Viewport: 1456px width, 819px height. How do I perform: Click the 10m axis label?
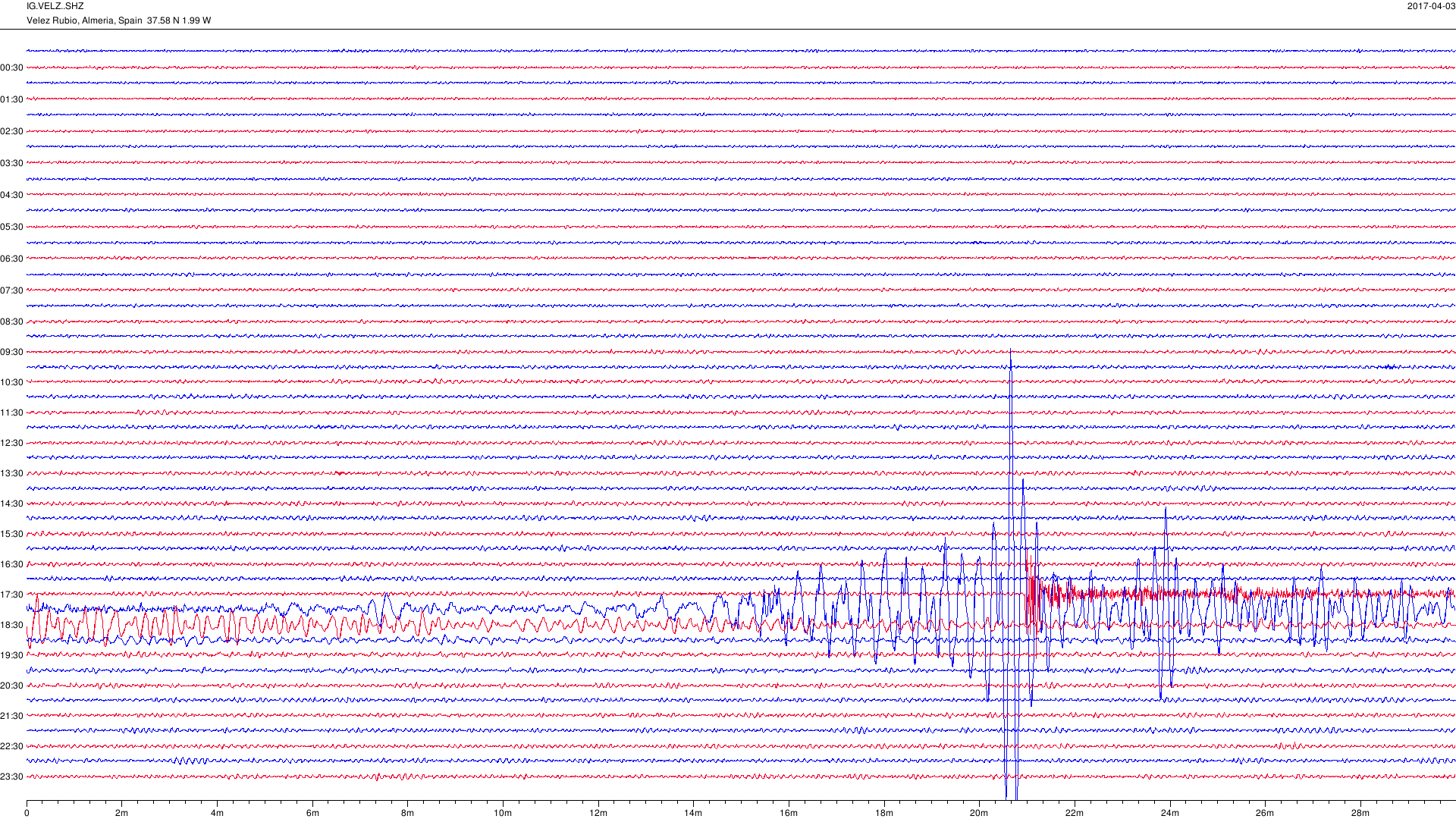point(503,813)
